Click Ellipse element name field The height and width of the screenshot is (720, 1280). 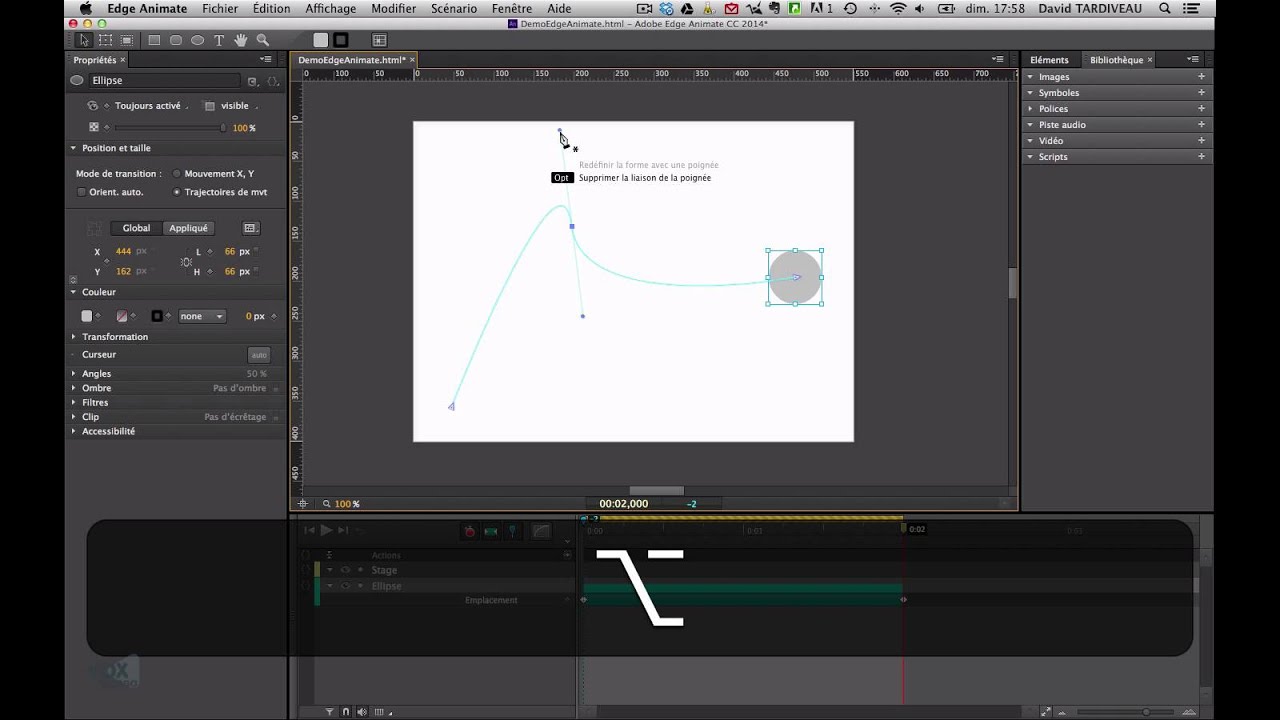[x=165, y=81]
